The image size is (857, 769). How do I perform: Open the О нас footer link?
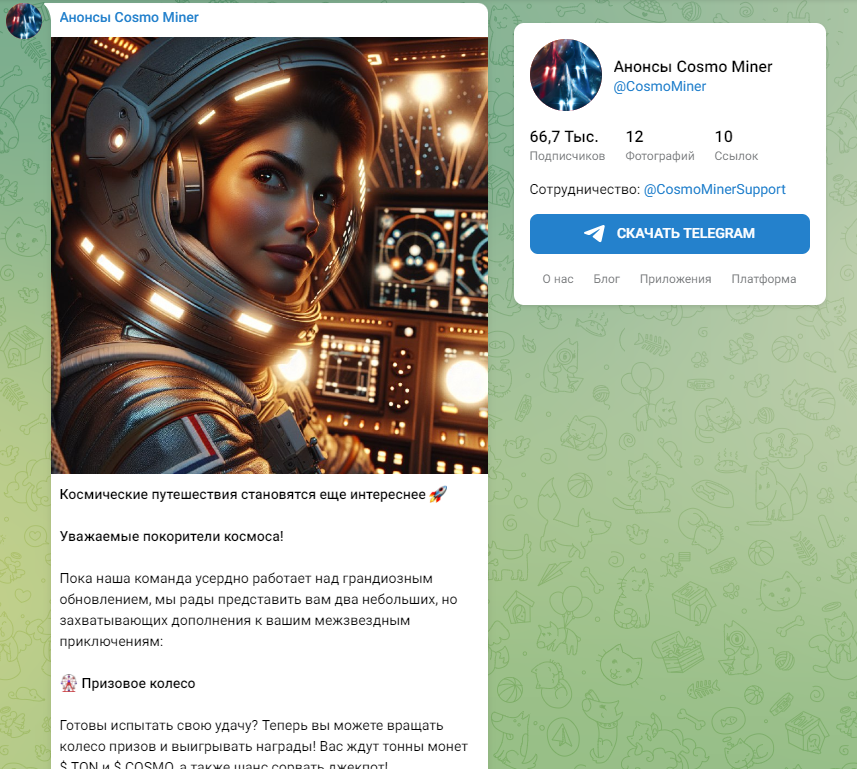click(x=557, y=279)
